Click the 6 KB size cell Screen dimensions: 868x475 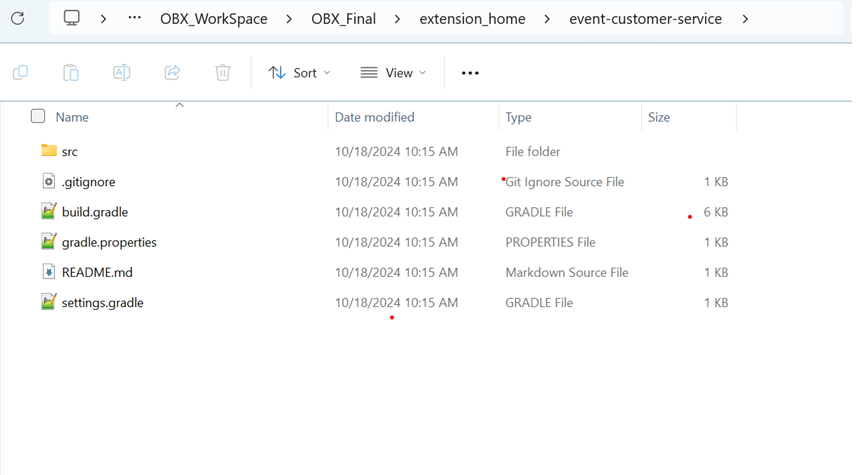tap(716, 212)
